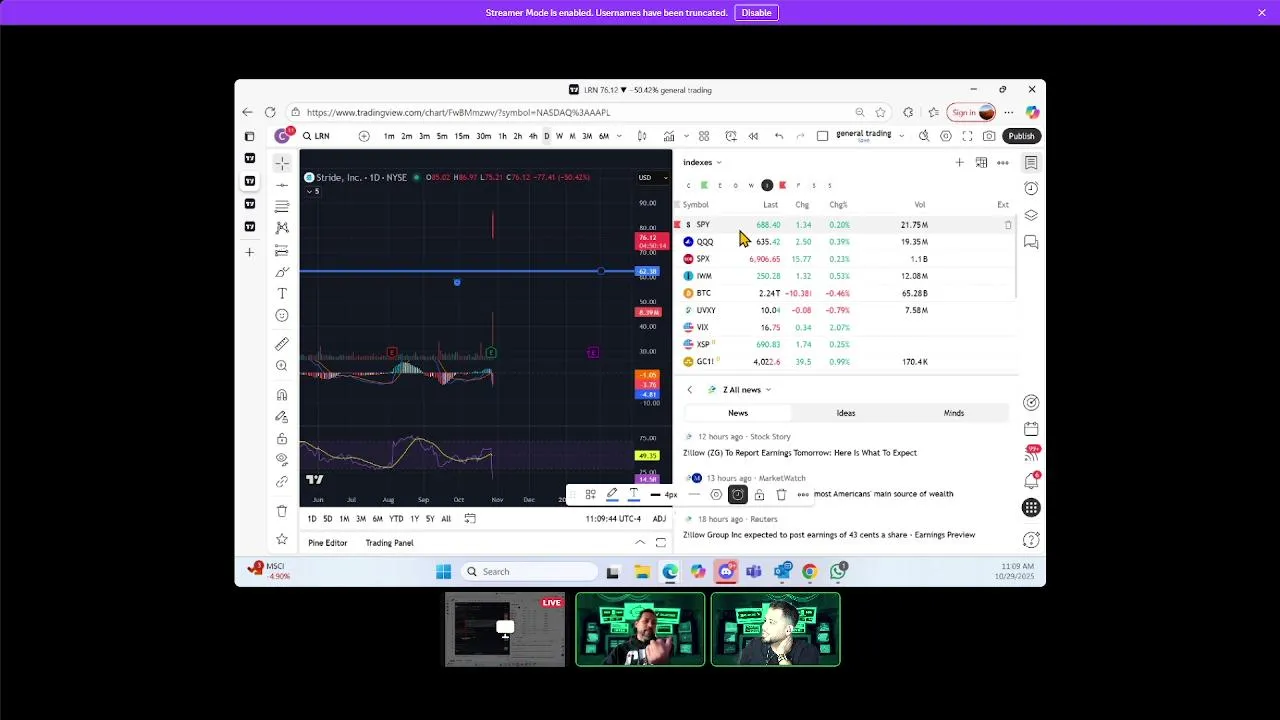Change line color in floating toolbar
This screenshot has height=720, width=1280.
(612, 494)
